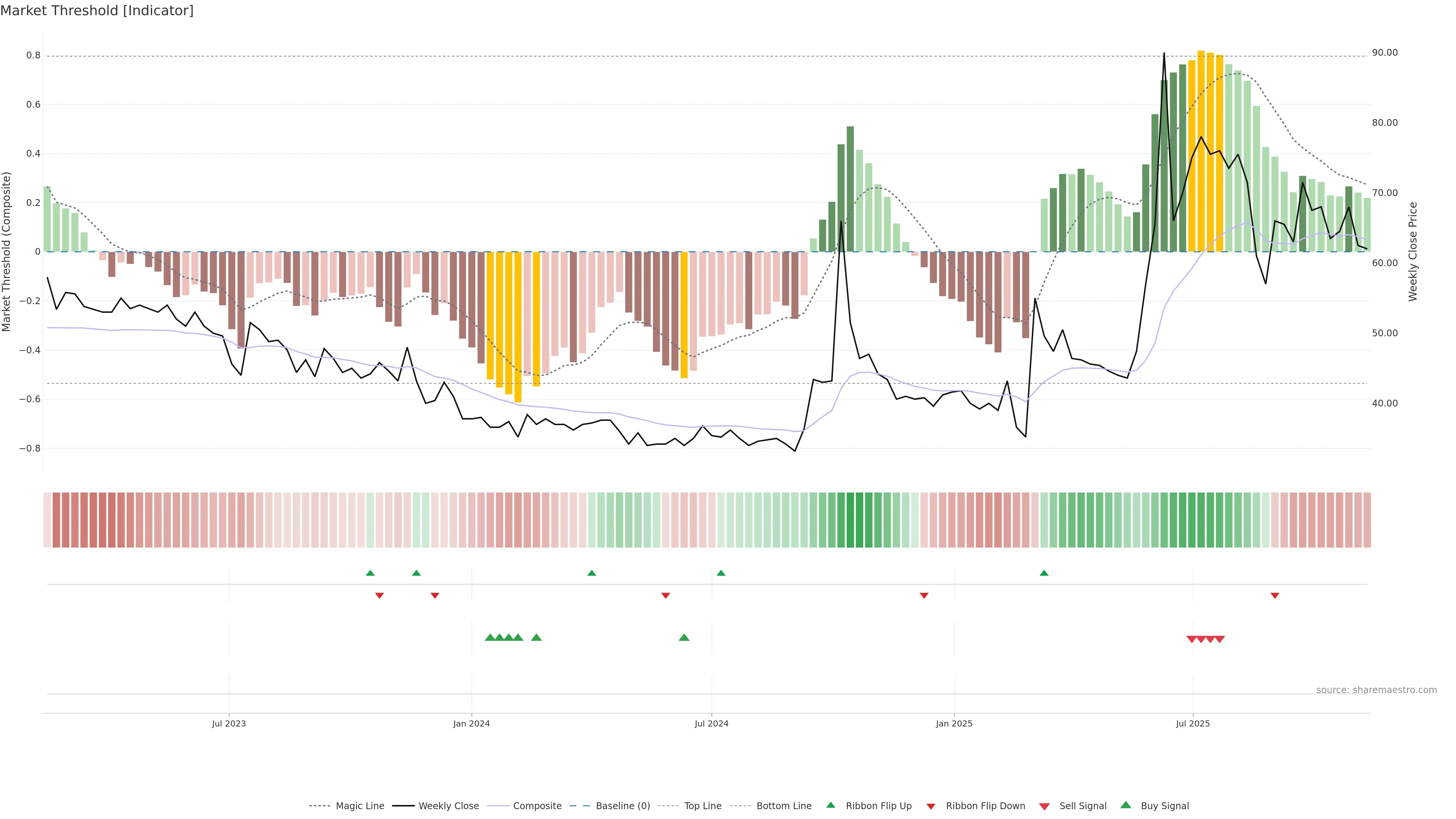Image resolution: width=1456 pixels, height=819 pixels.
Task: Toggle Weekly Close legend entry
Action: (448, 806)
